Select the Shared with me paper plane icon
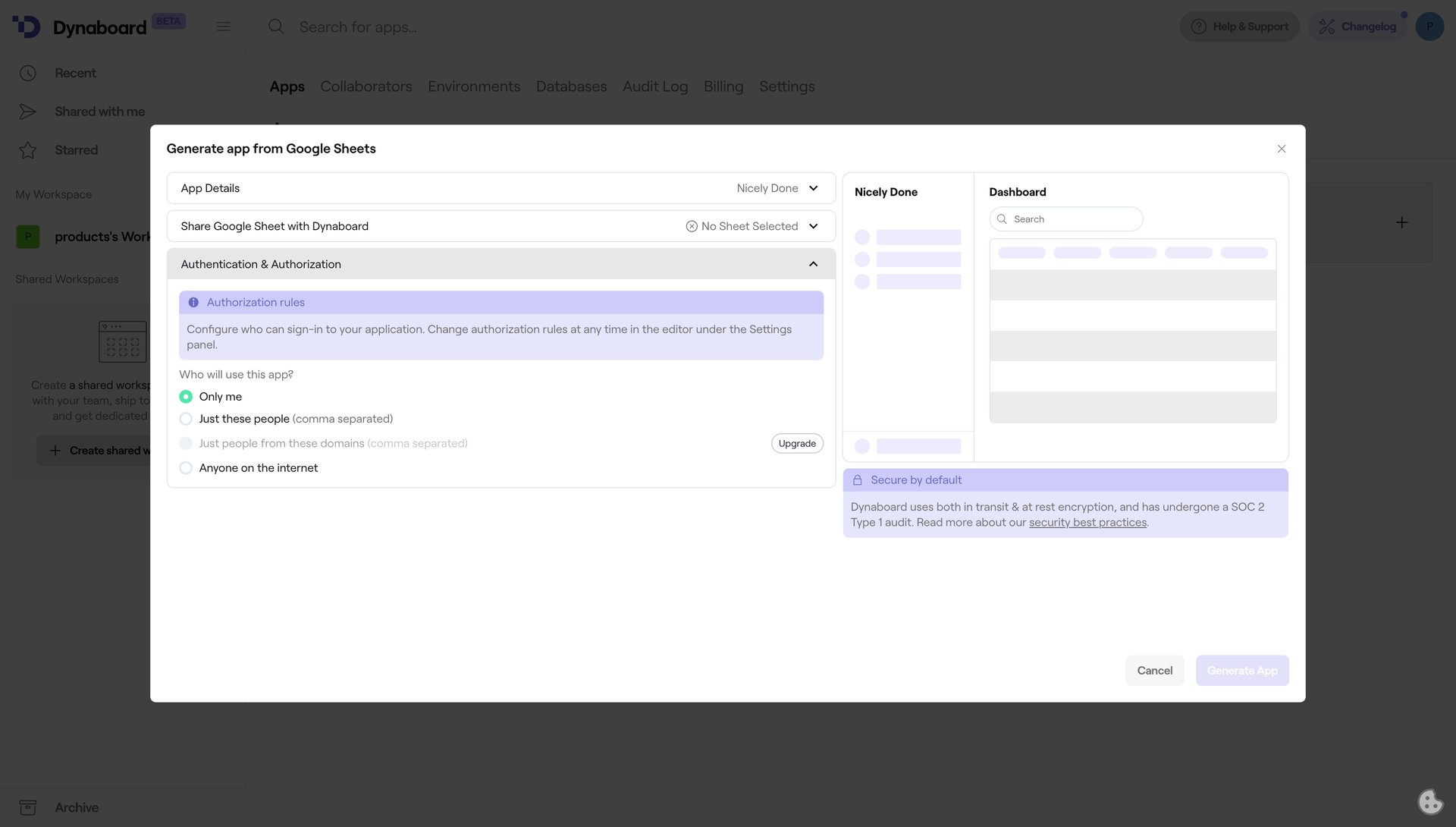Viewport: 1456px width, 827px height. pyautogui.click(x=28, y=112)
